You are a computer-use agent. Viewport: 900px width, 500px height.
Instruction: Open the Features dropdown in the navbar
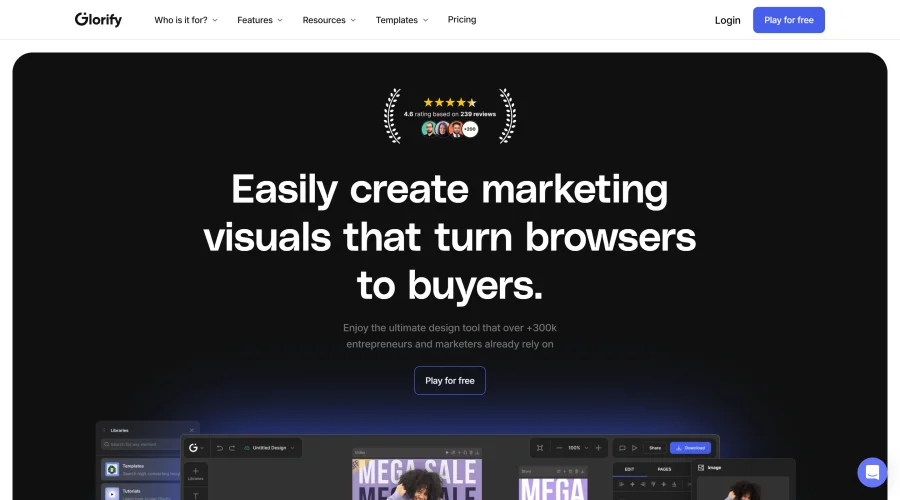(259, 20)
